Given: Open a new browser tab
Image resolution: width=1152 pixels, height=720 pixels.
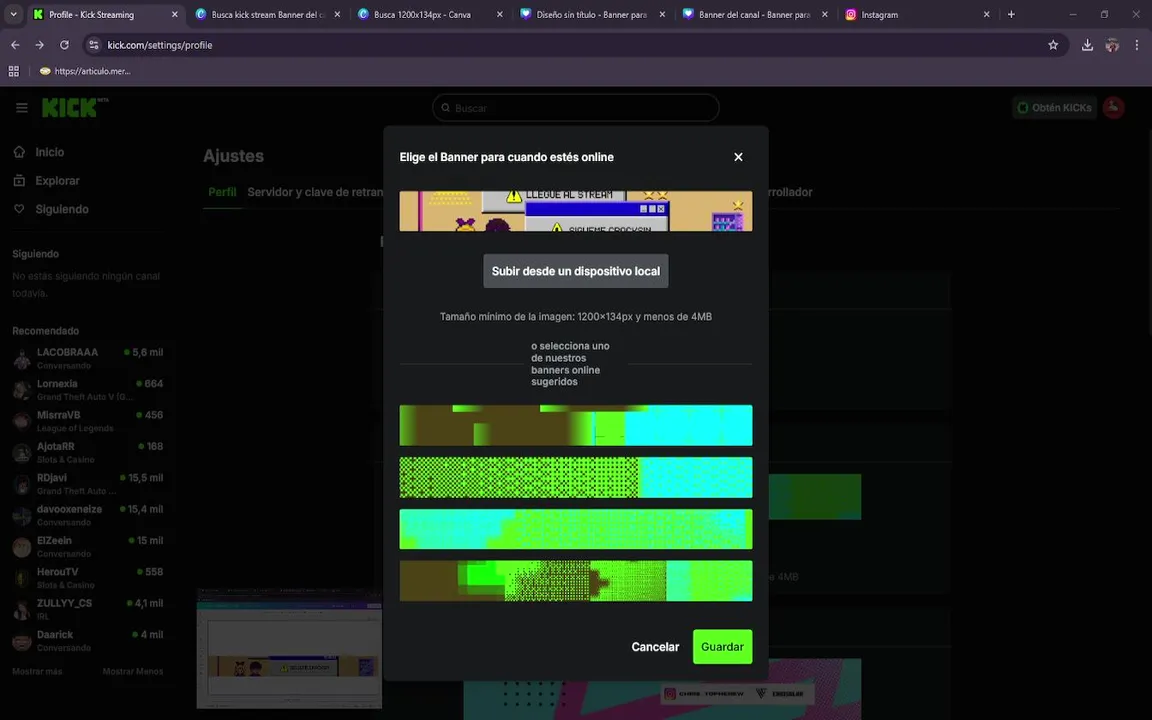Looking at the screenshot, I should tap(1011, 14).
